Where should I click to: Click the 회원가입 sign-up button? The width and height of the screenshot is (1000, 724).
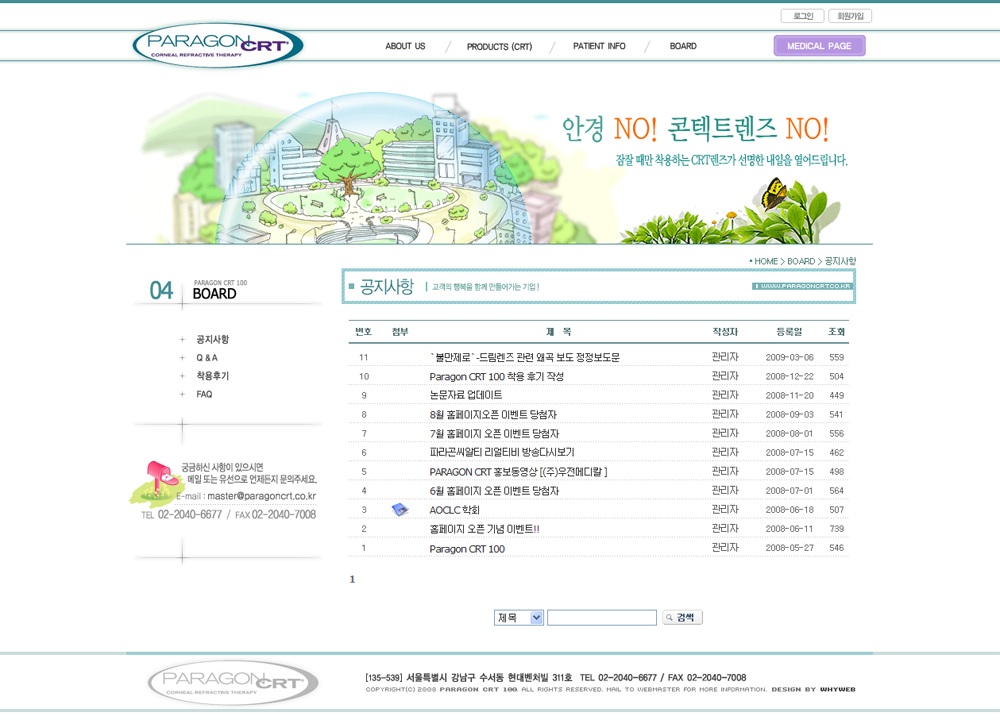pos(850,16)
